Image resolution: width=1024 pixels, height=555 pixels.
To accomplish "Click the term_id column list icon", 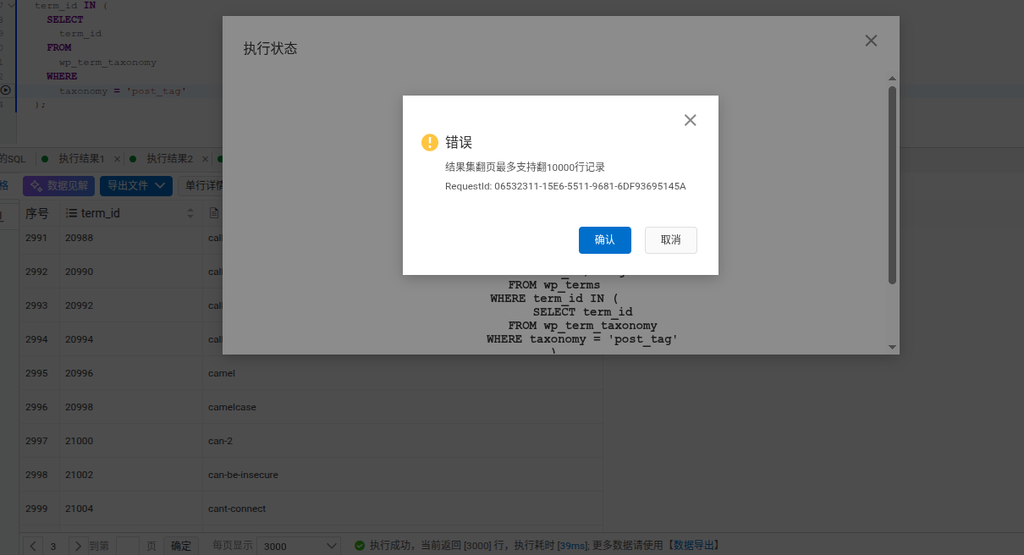I will pos(71,214).
